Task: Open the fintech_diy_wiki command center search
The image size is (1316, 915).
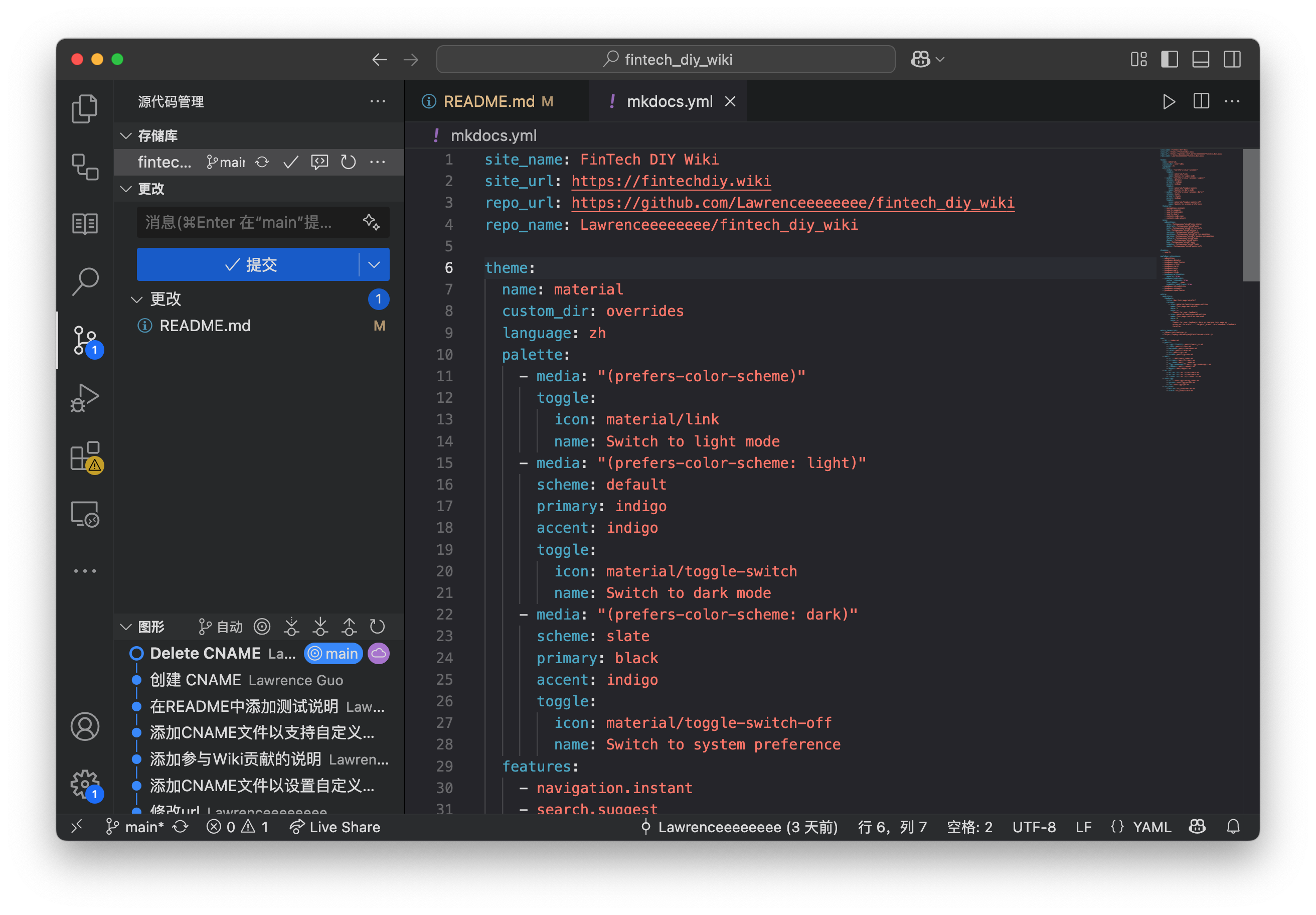Action: [x=666, y=59]
